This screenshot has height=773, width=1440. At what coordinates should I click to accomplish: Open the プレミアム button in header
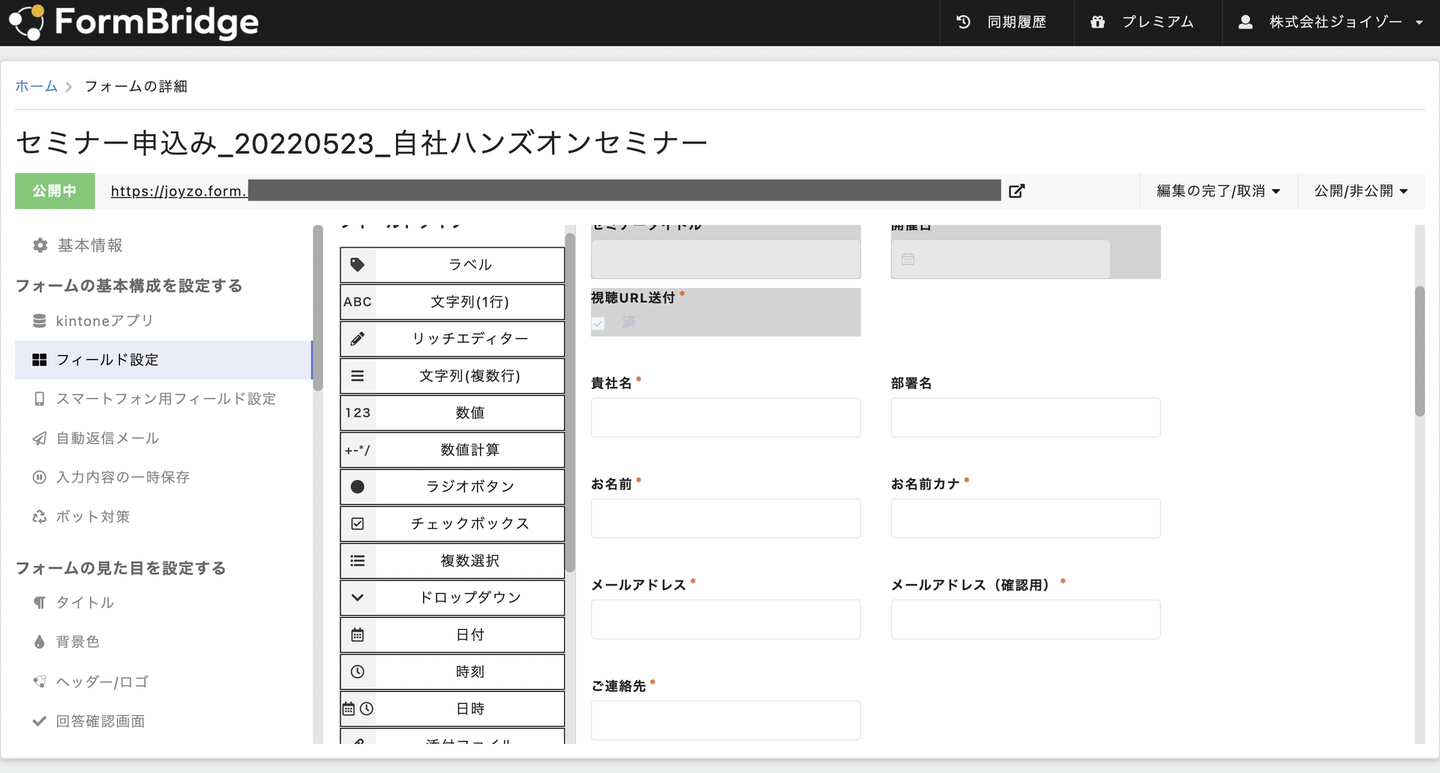click(x=1143, y=22)
